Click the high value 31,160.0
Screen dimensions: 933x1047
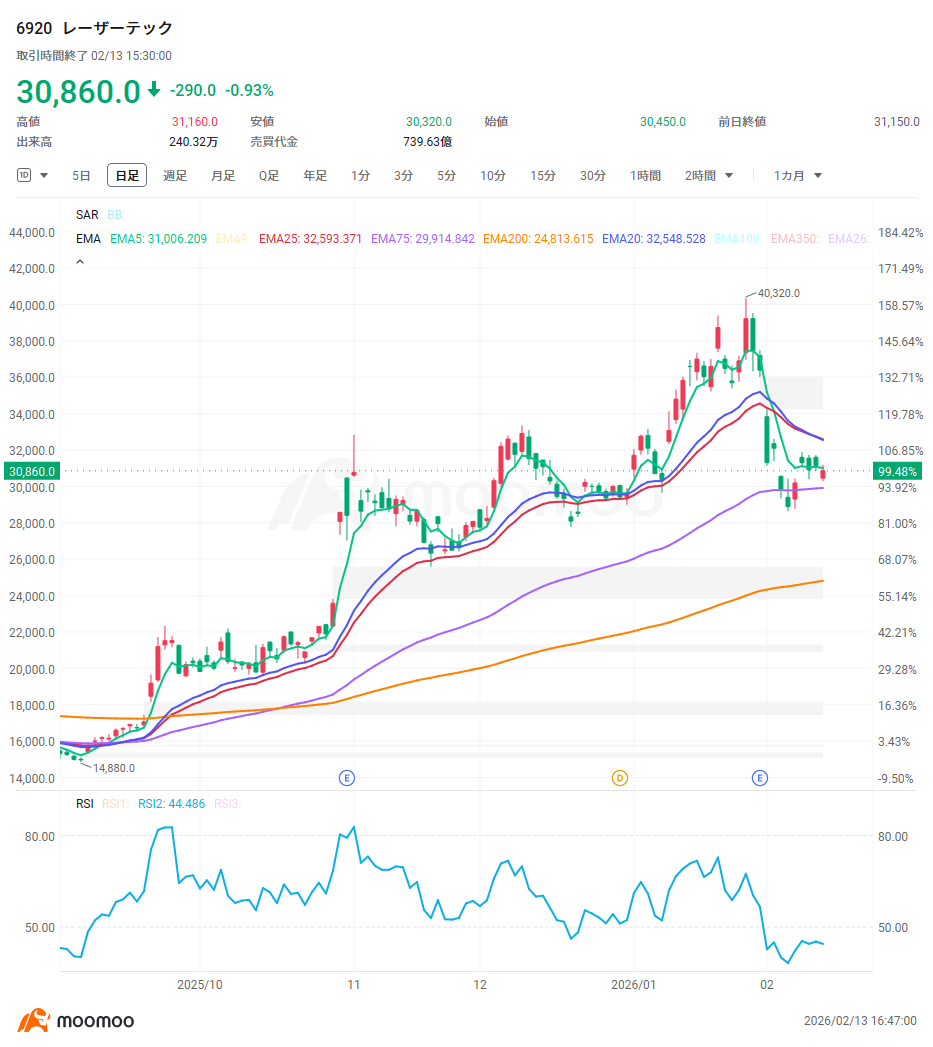pos(194,122)
